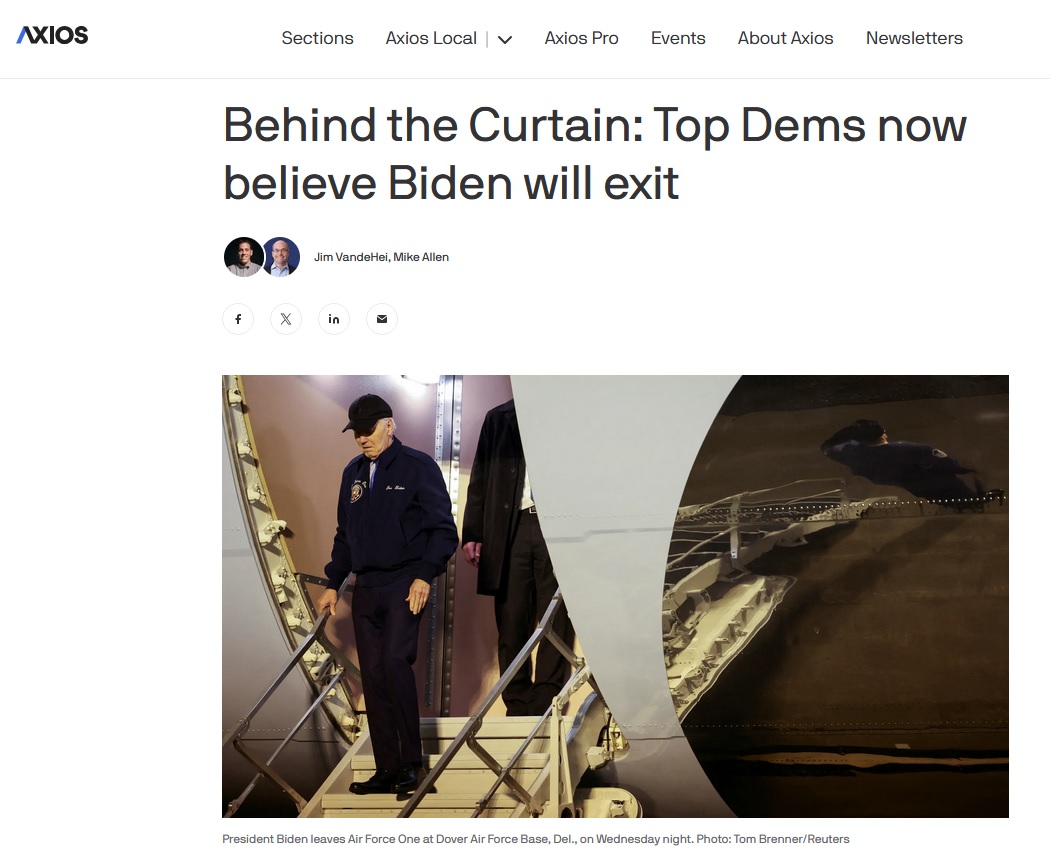Click the Axios logo
Image resolution: width=1050 pixels, height=866 pixels.
point(52,35)
